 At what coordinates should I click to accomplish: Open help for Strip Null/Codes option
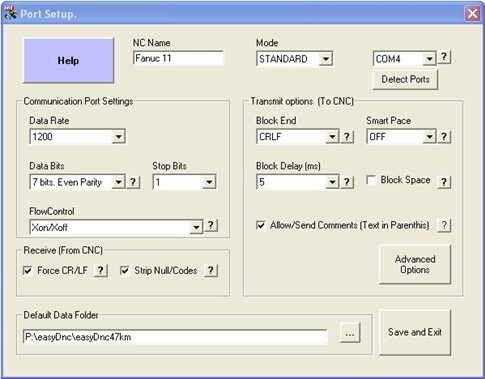pyautogui.click(x=211, y=270)
